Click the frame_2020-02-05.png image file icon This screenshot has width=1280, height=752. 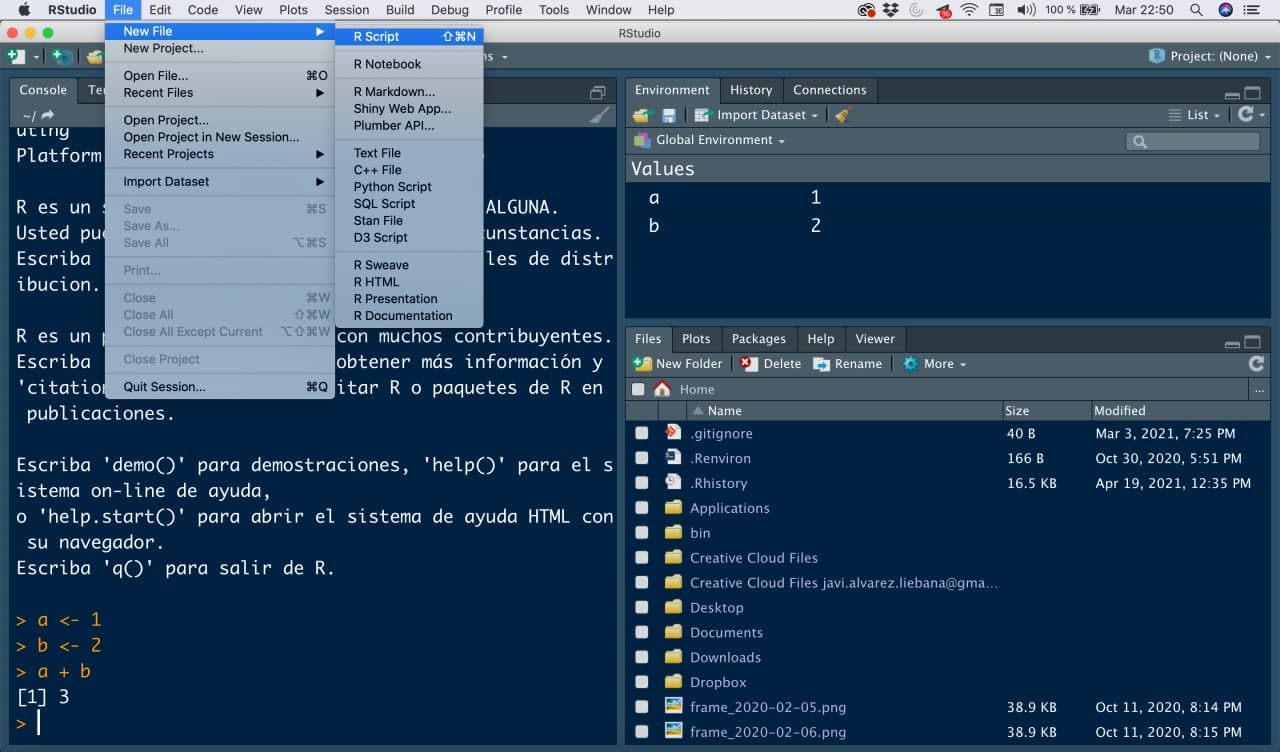(673, 707)
